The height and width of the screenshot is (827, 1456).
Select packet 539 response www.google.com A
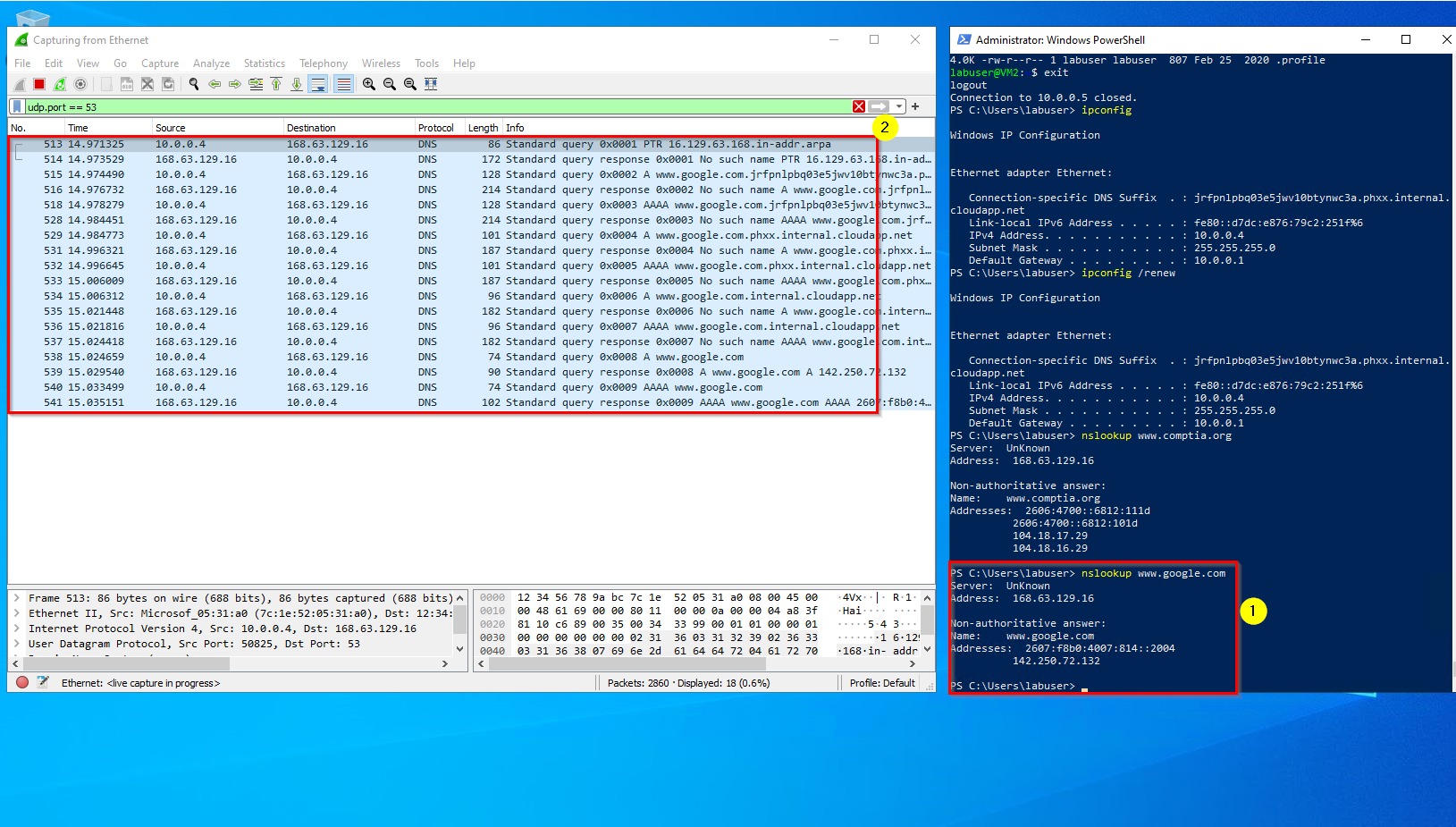[471, 372]
